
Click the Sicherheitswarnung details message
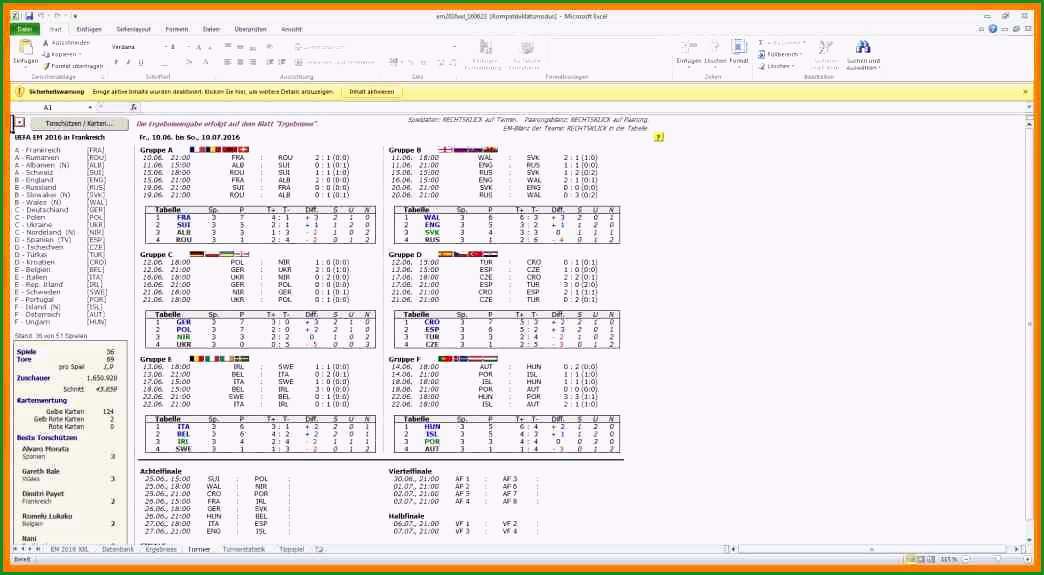(213, 92)
